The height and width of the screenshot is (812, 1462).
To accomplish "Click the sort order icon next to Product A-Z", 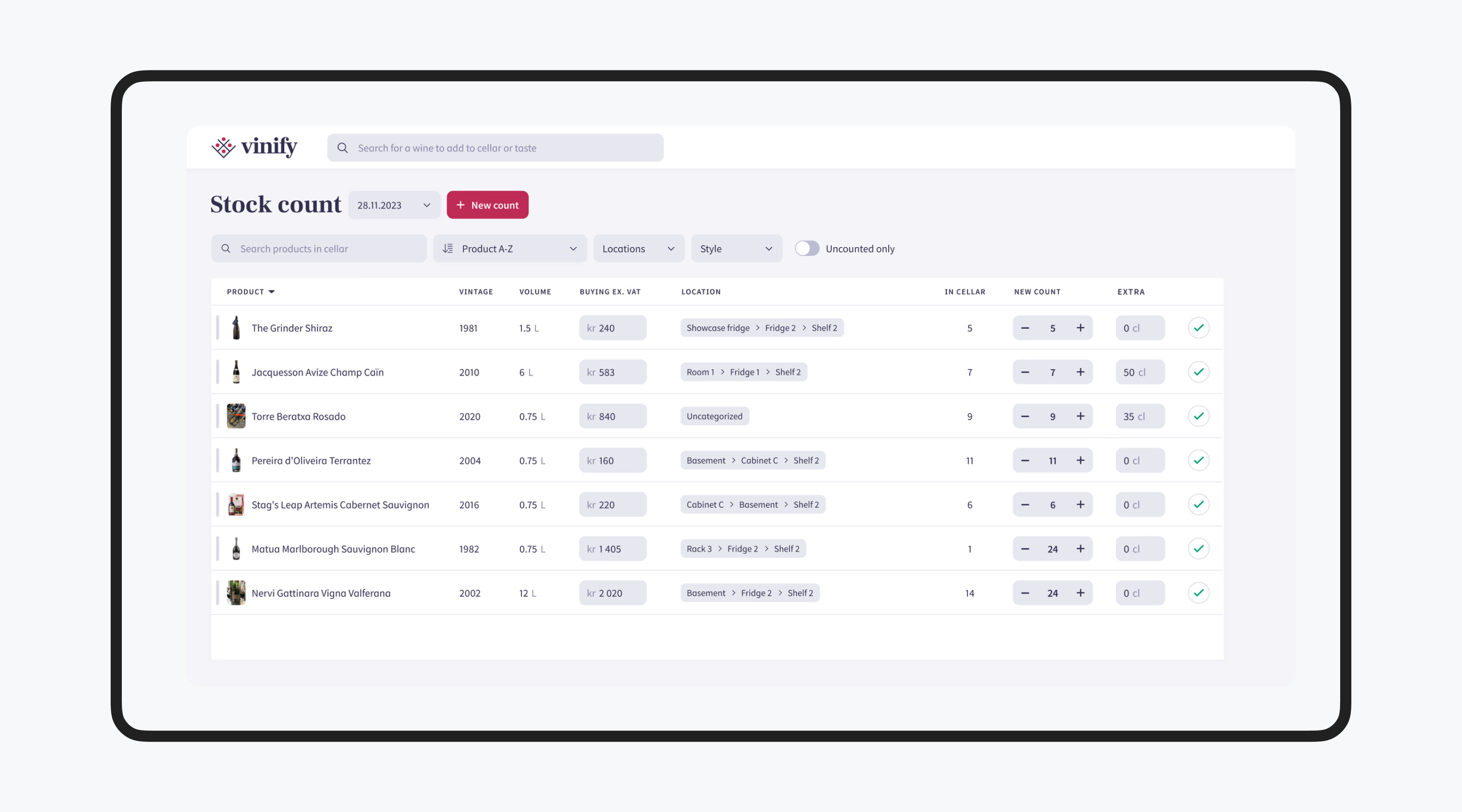I will point(448,248).
